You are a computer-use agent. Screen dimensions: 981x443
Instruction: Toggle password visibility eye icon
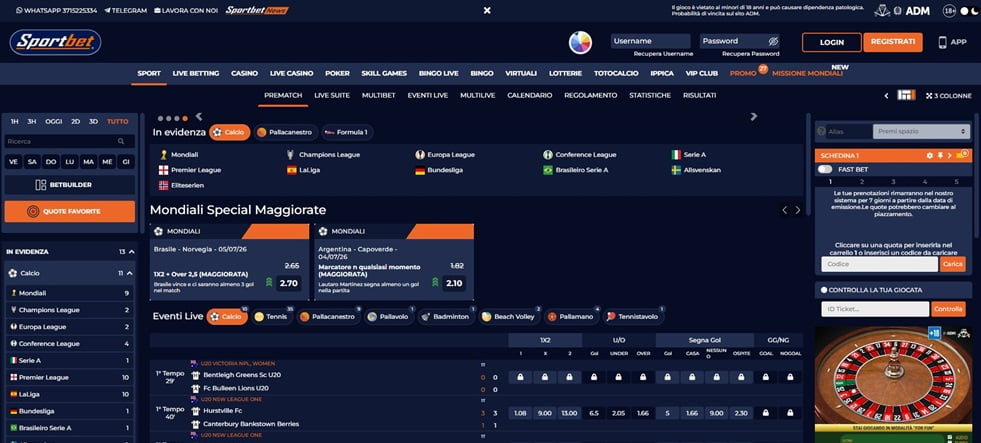773,41
